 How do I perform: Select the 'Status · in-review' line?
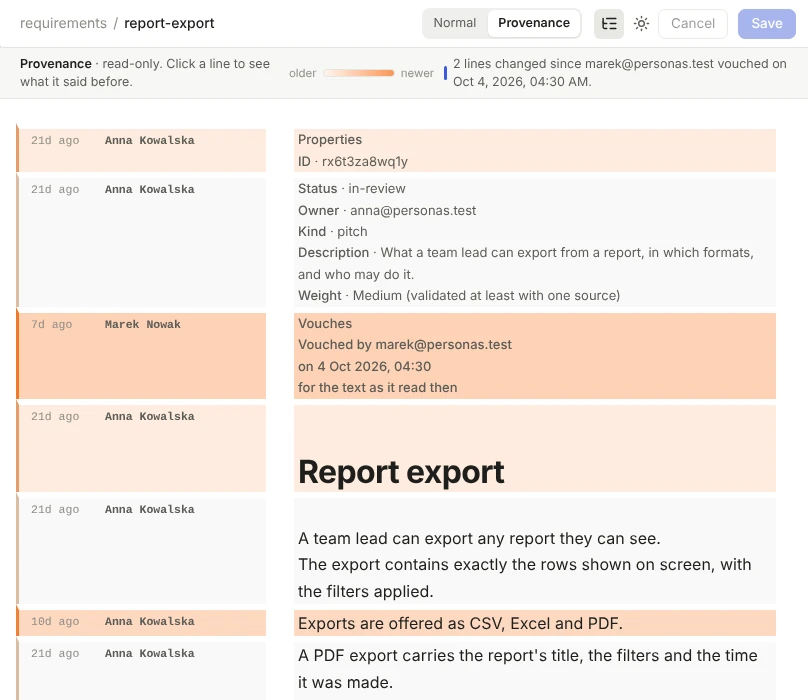[x=534, y=189]
